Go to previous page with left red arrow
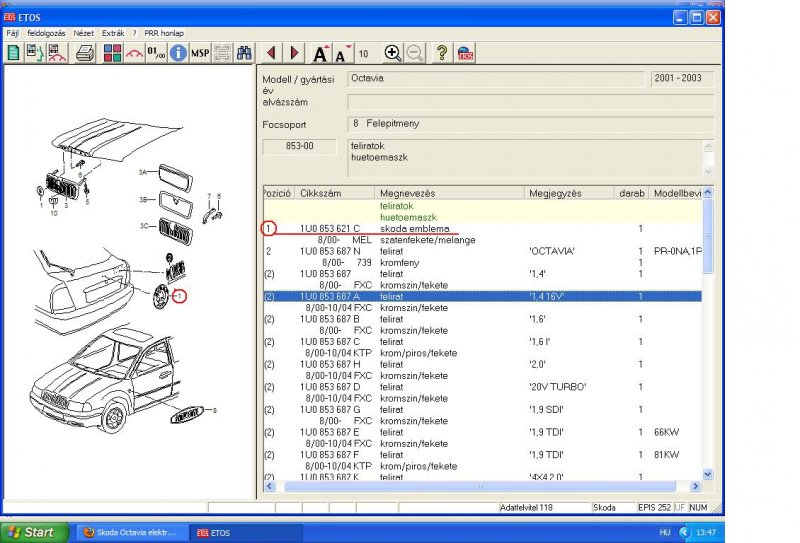 click(x=271, y=53)
